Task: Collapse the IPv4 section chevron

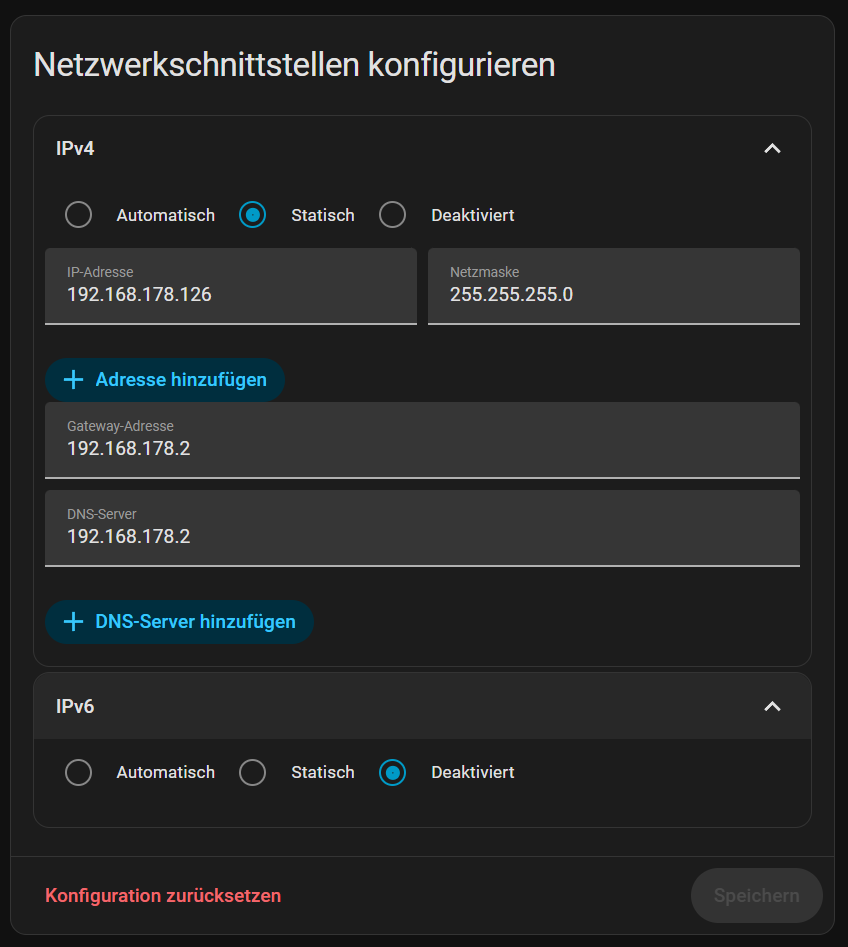Action: pos(772,149)
